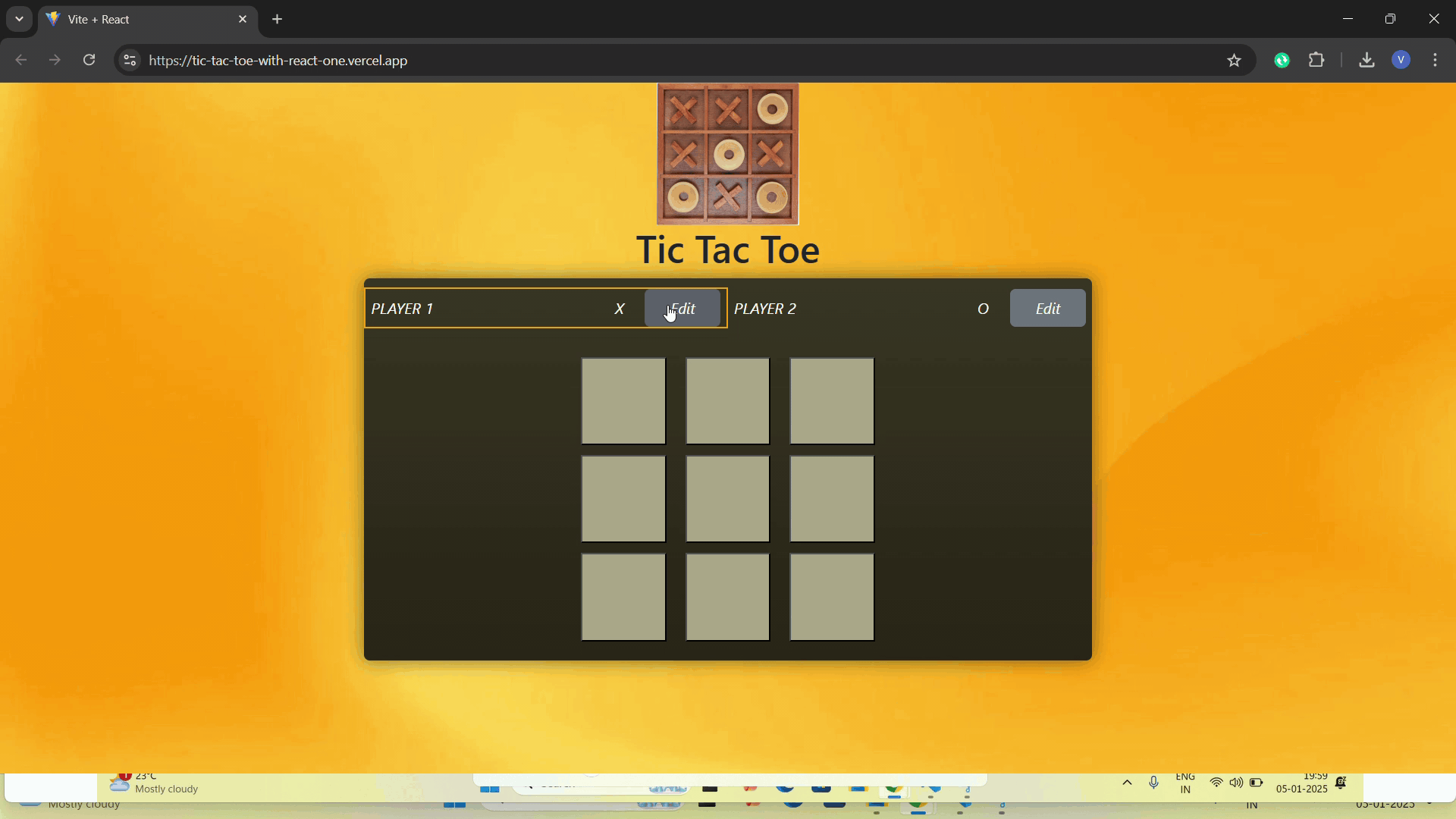The width and height of the screenshot is (1456, 819).
Task: Mark the top-left game board square
Action: [x=623, y=401]
